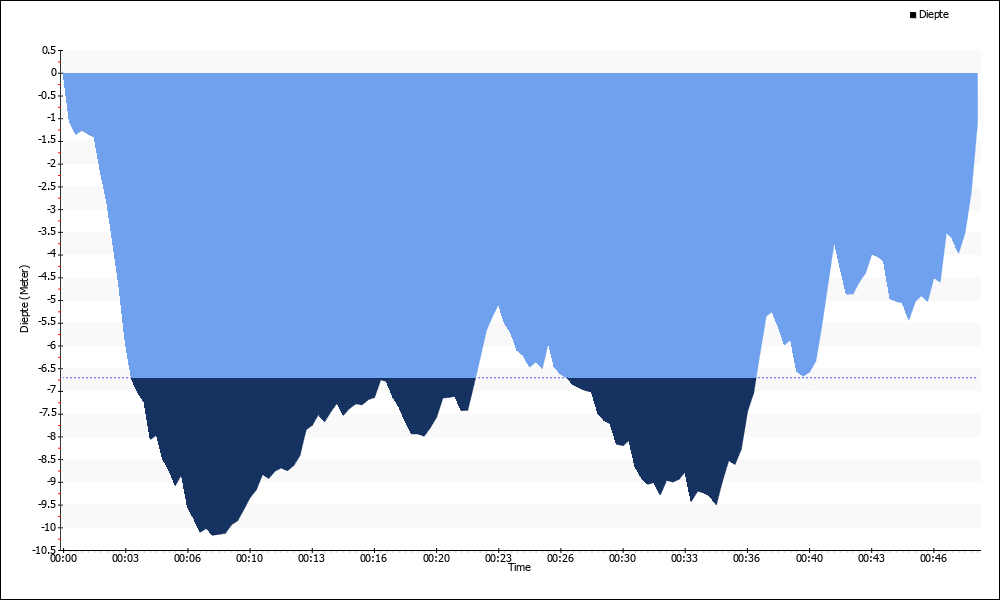Click the -5.5 depth axis label
The height and width of the screenshot is (600, 1000).
pos(48,323)
